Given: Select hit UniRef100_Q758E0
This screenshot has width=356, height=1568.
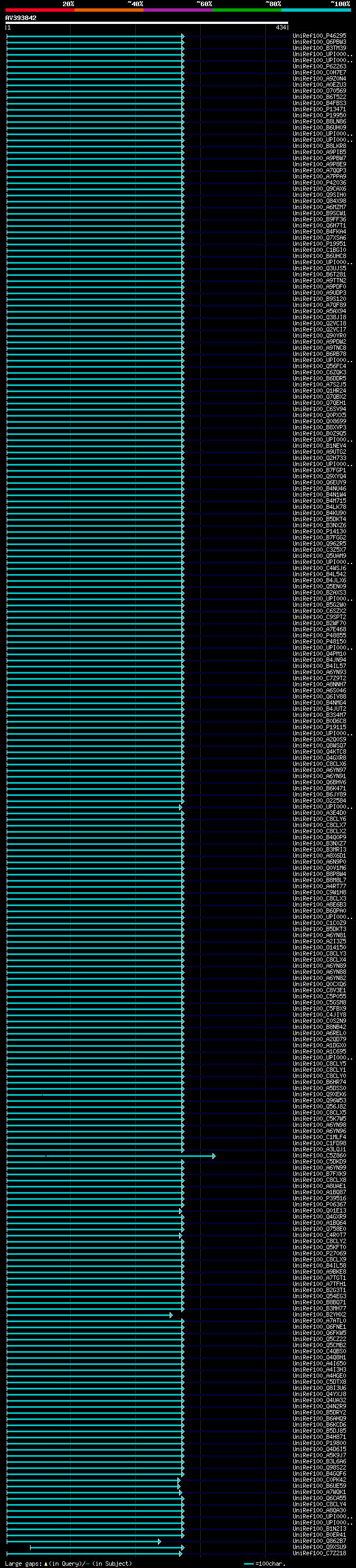Looking at the screenshot, I should 319,1229.
